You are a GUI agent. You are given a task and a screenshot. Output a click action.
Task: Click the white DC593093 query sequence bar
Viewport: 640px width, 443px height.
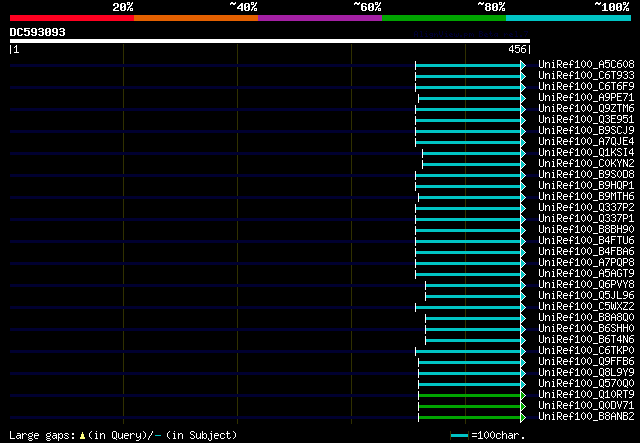pyautogui.click(x=270, y=41)
